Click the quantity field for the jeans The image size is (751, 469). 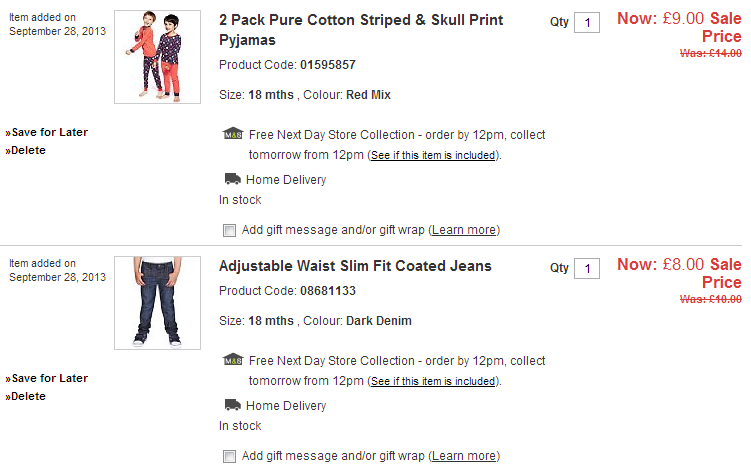587,268
